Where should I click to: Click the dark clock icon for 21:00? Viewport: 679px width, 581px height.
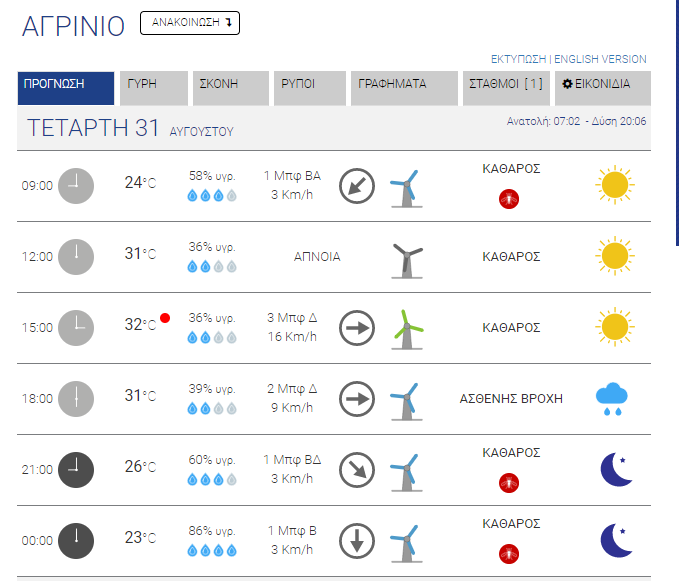click(x=75, y=469)
